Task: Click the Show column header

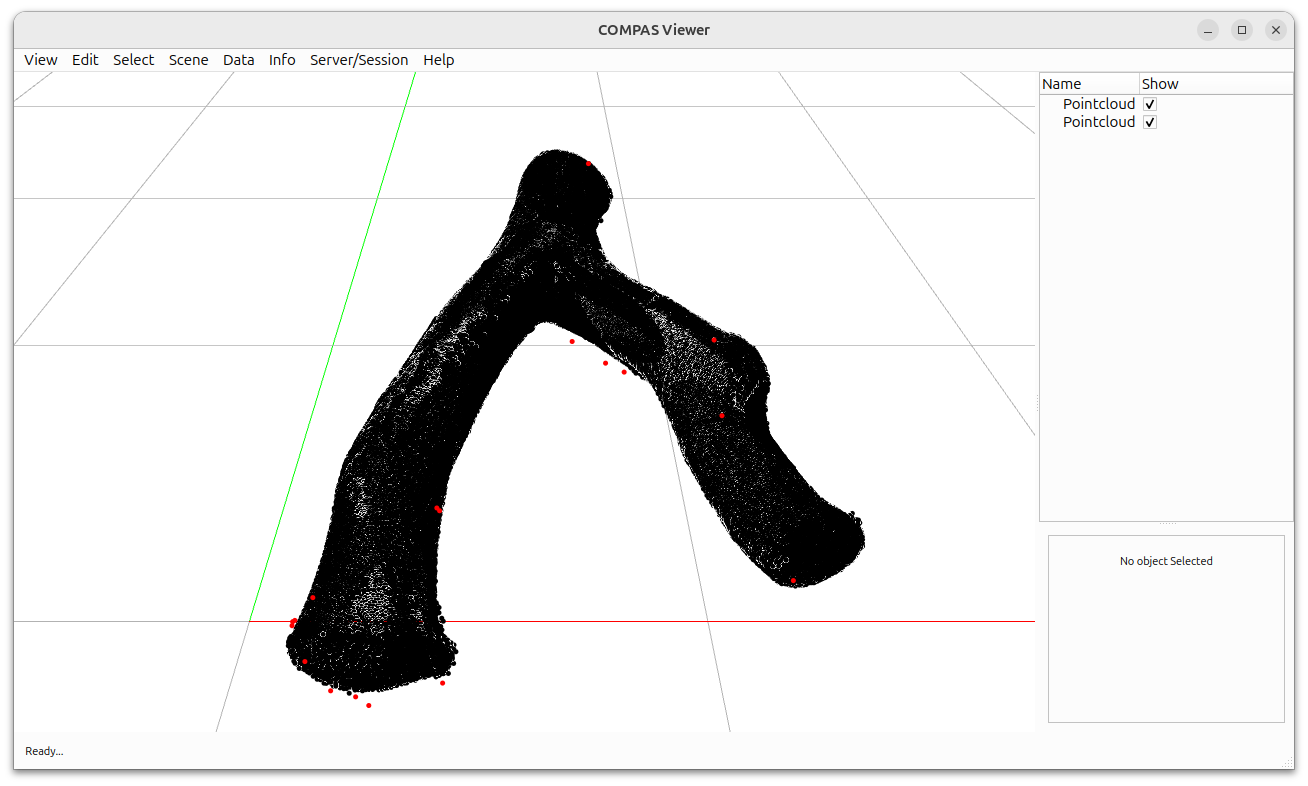Action: [x=1158, y=83]
